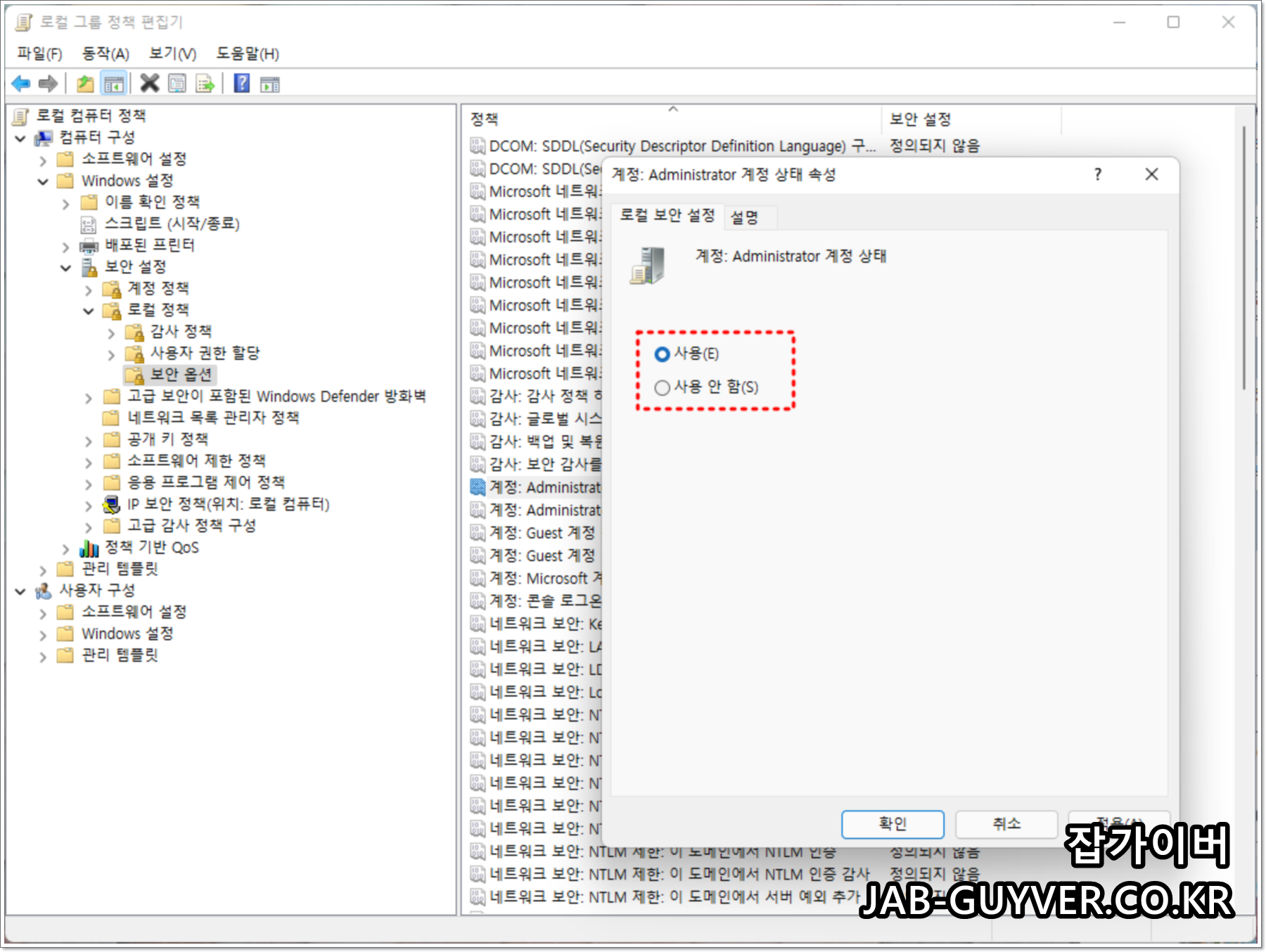This screenshot has height=952, width=1266.
Task: Click the Delete X toolbar icon
Action: tap(150, 83)
